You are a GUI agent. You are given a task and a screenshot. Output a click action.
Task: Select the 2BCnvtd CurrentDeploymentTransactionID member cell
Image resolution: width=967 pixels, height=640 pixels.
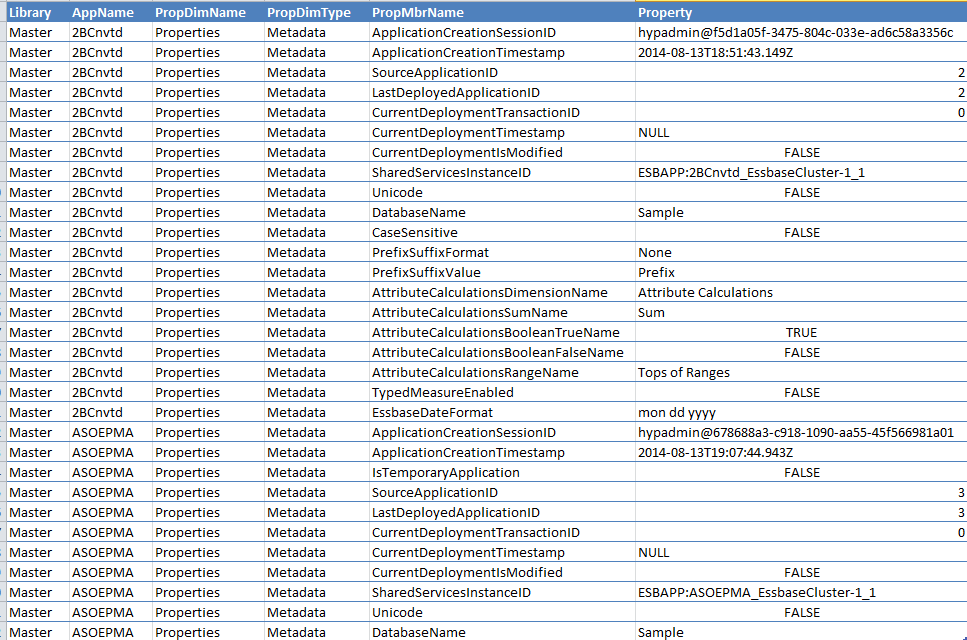click(502, 113)
